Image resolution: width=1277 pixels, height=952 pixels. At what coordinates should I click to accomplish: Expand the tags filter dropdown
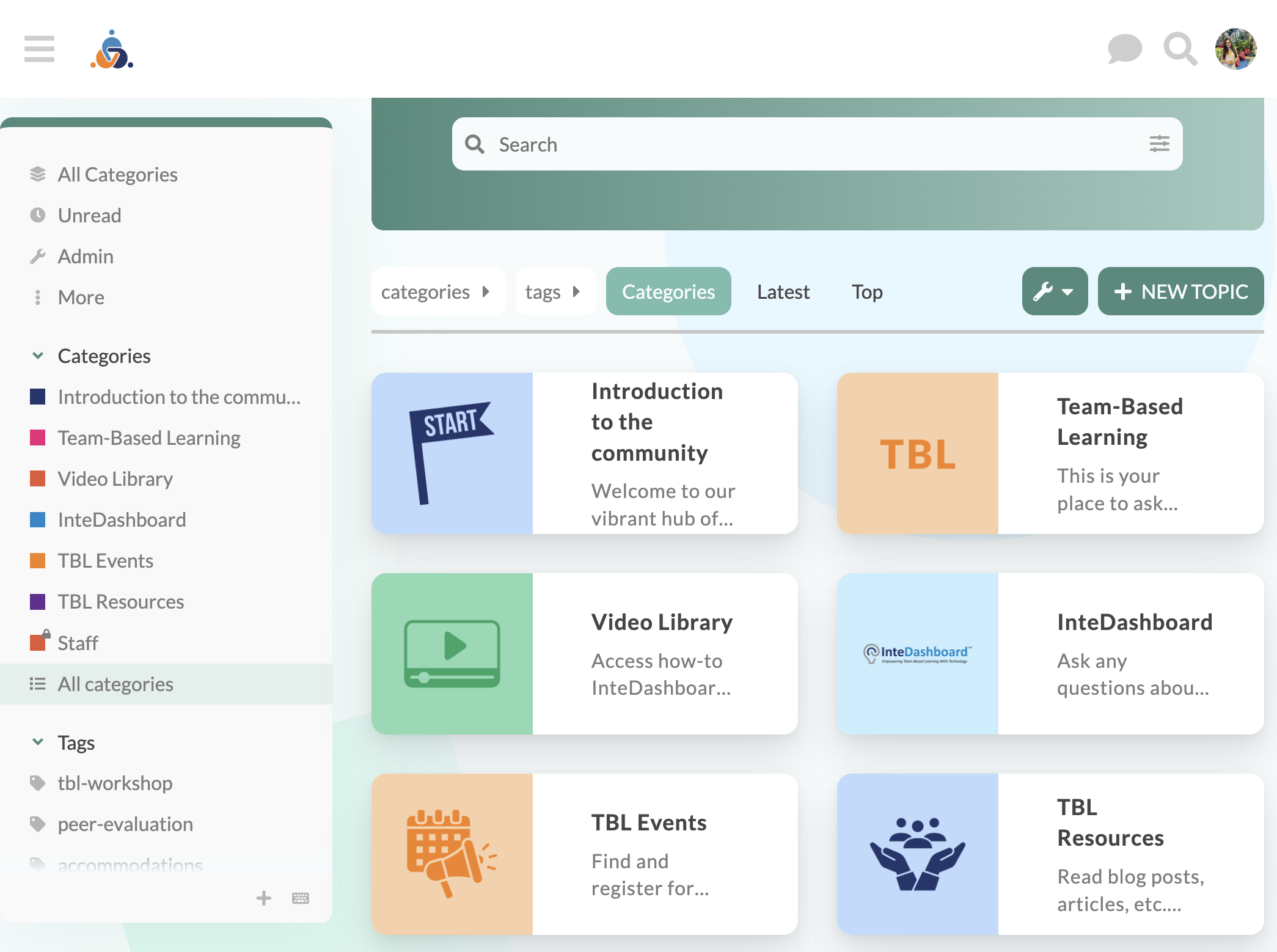[555, 291]
